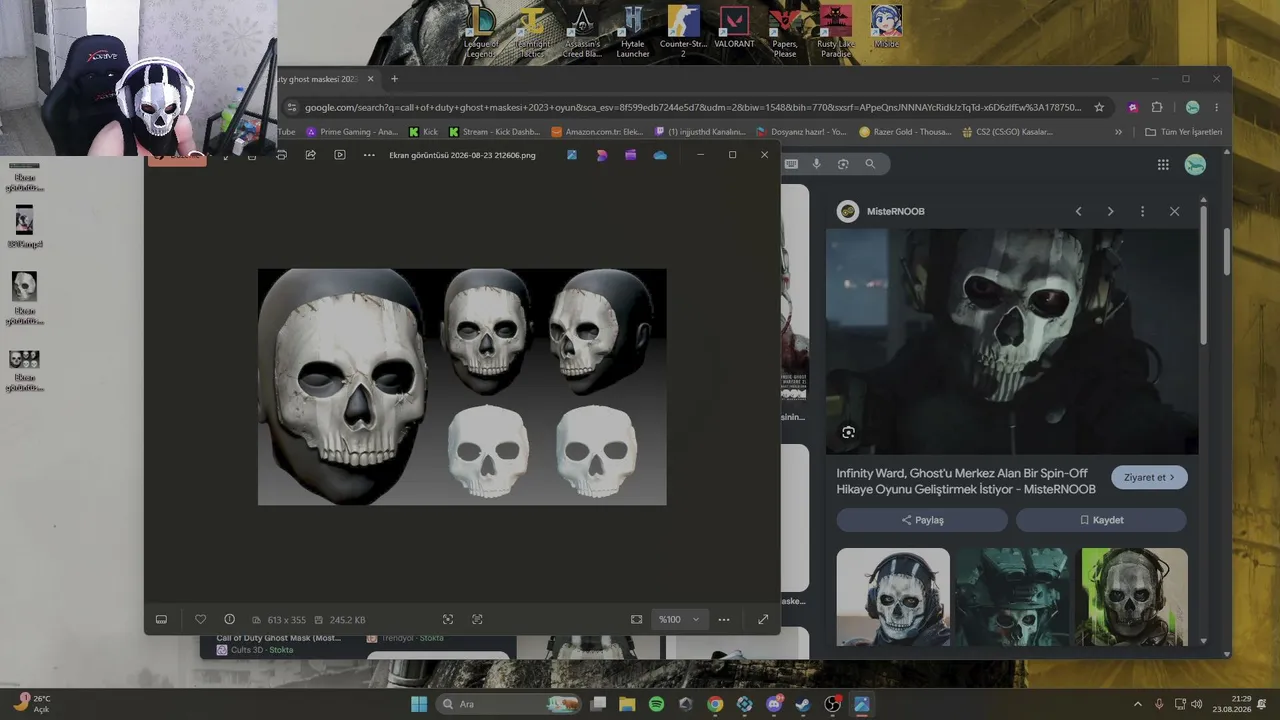This screenshot has width=1280, height=720.
Task: Click the Google search magnifier button
Action: pos(870,164)
